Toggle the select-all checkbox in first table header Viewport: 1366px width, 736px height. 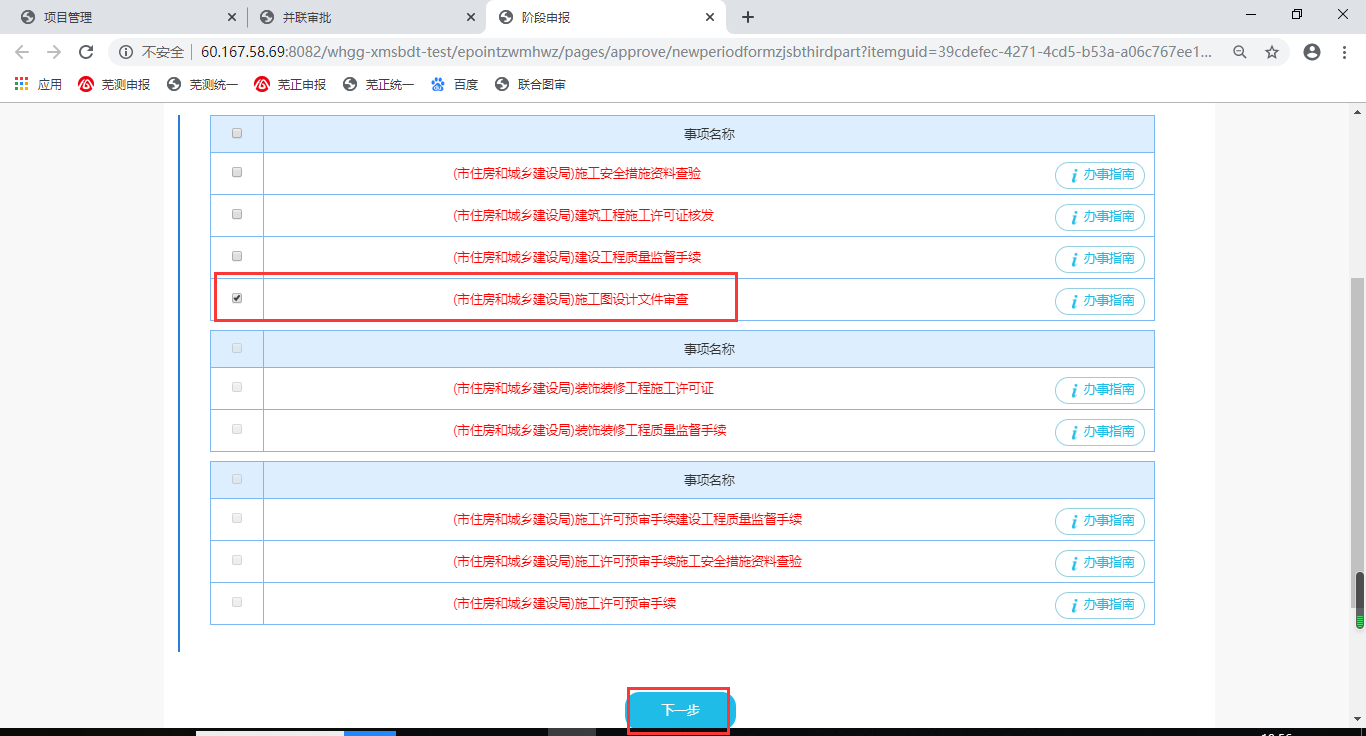tap(237, 133)
